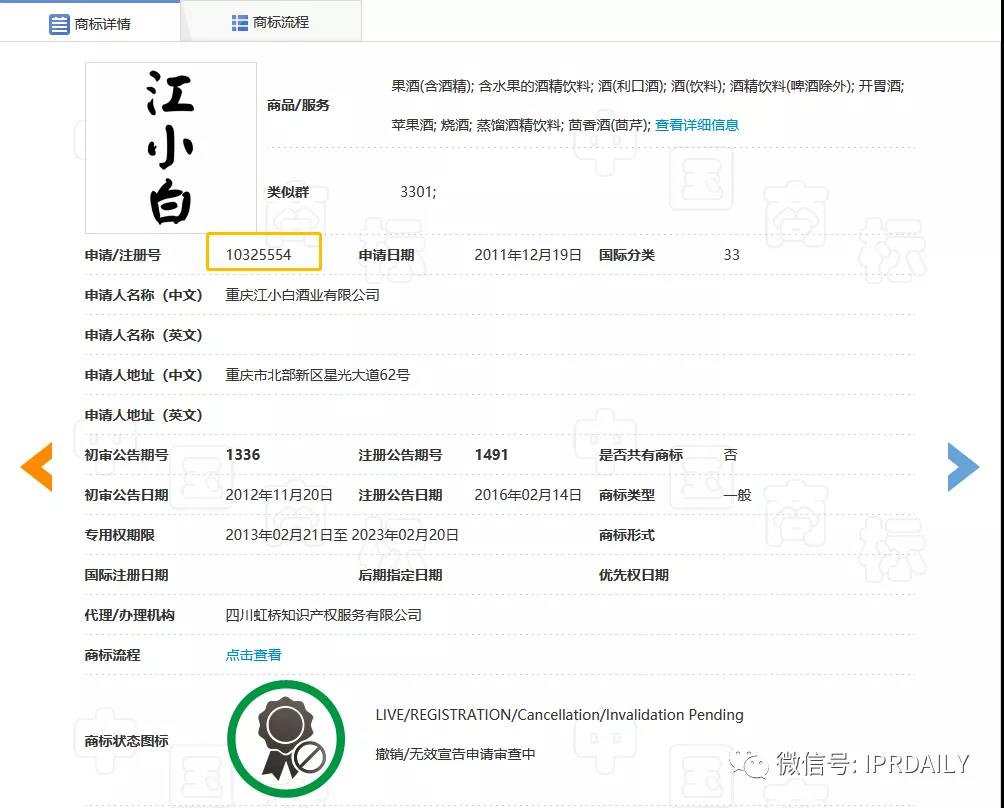Select preliminary announcement date 2012年11月20日

click(x=279, y=495)
